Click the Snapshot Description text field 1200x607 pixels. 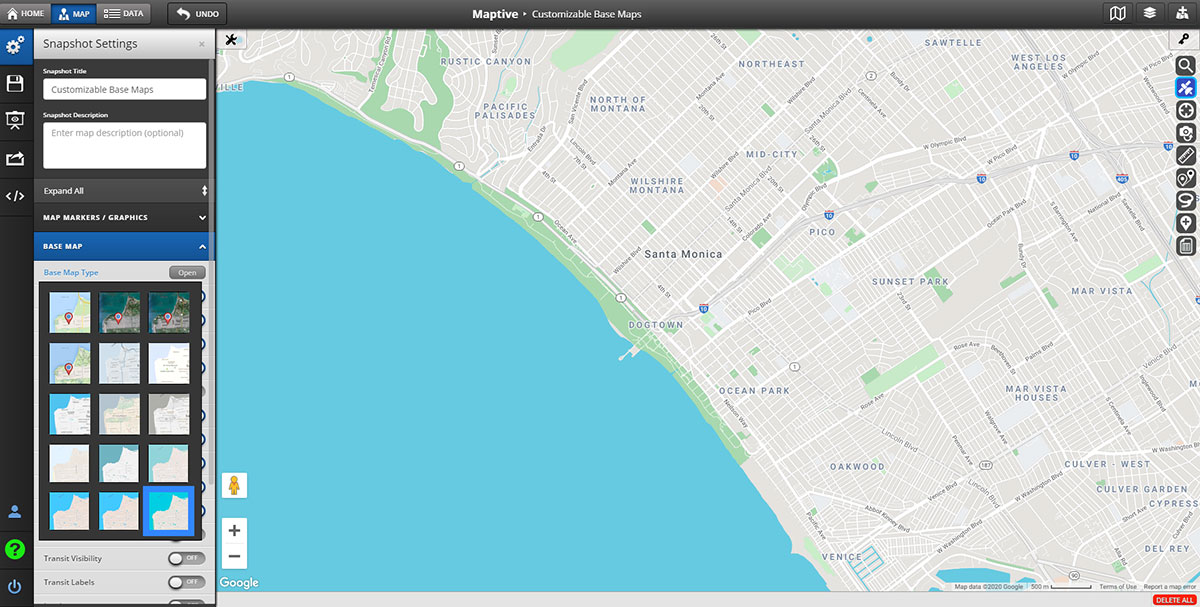coord(124,145)
